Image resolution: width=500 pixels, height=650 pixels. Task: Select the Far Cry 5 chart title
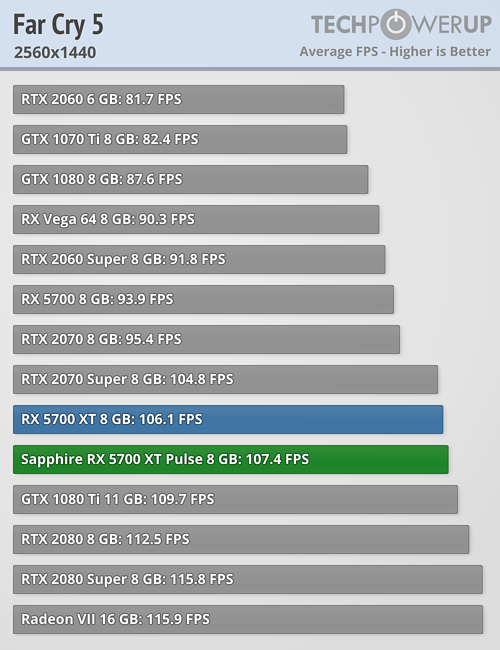pos(58,25)
